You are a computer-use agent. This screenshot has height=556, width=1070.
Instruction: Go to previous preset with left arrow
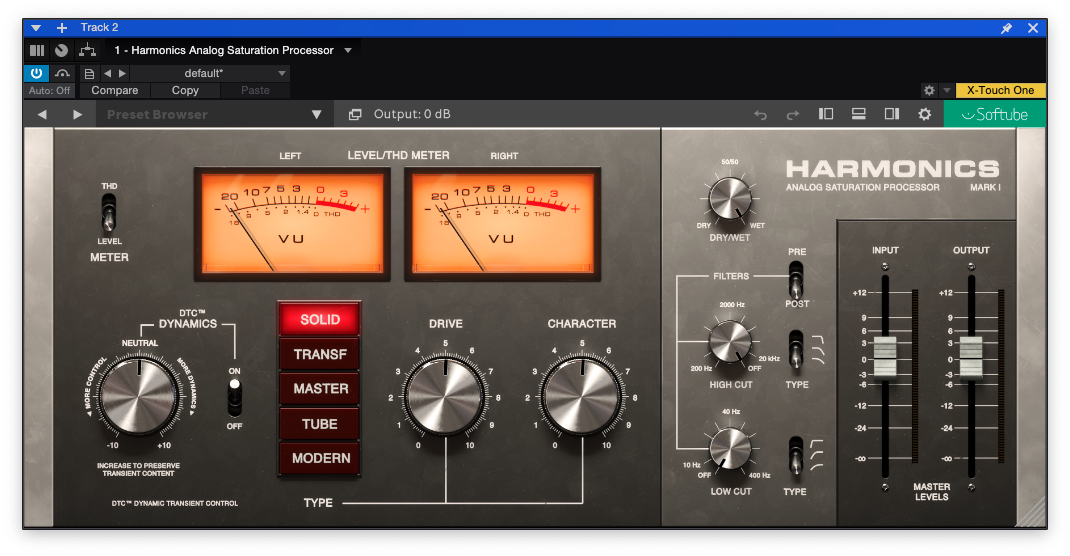pyautogui.click(x=107, y=74)
